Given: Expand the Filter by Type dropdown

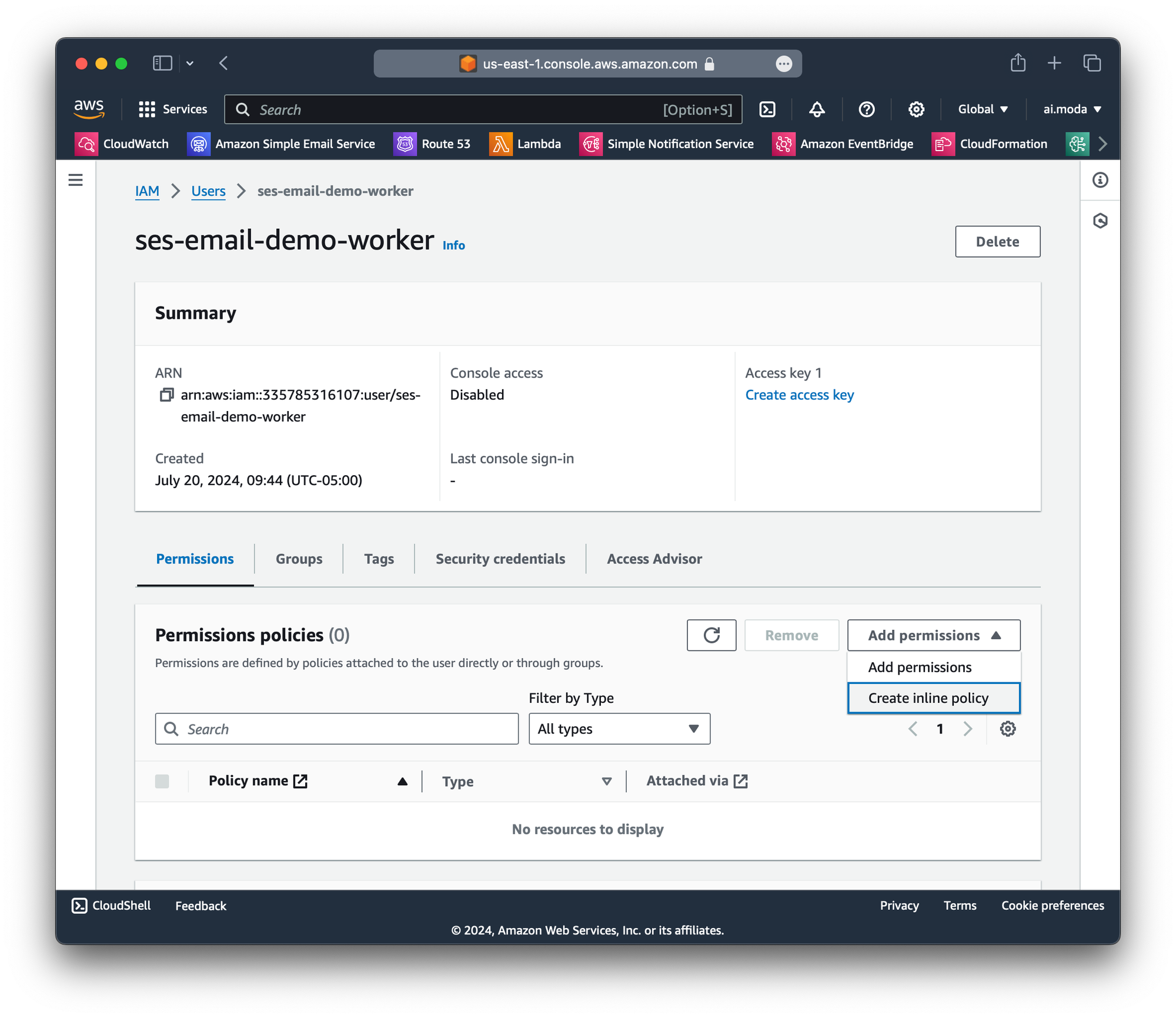Looking at the screenshot, I should (619, 729).
